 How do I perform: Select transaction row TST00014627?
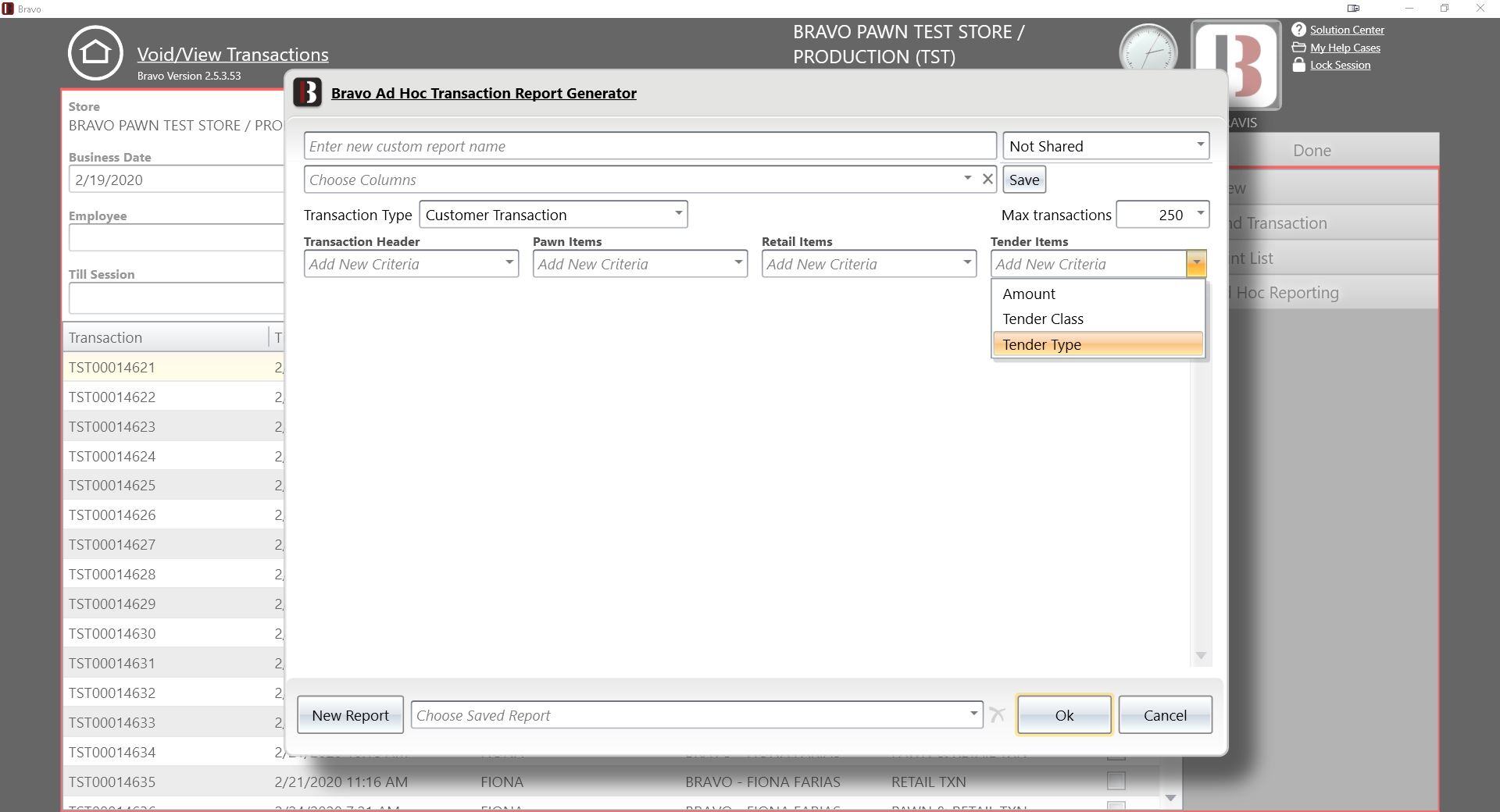(174, 544)
